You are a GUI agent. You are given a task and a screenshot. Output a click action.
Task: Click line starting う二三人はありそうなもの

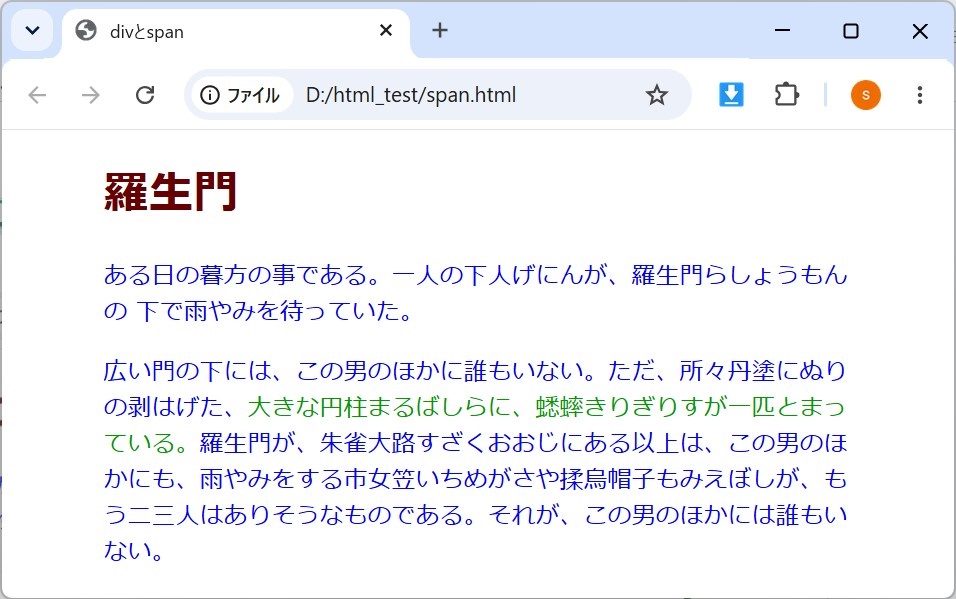[476, 515]
